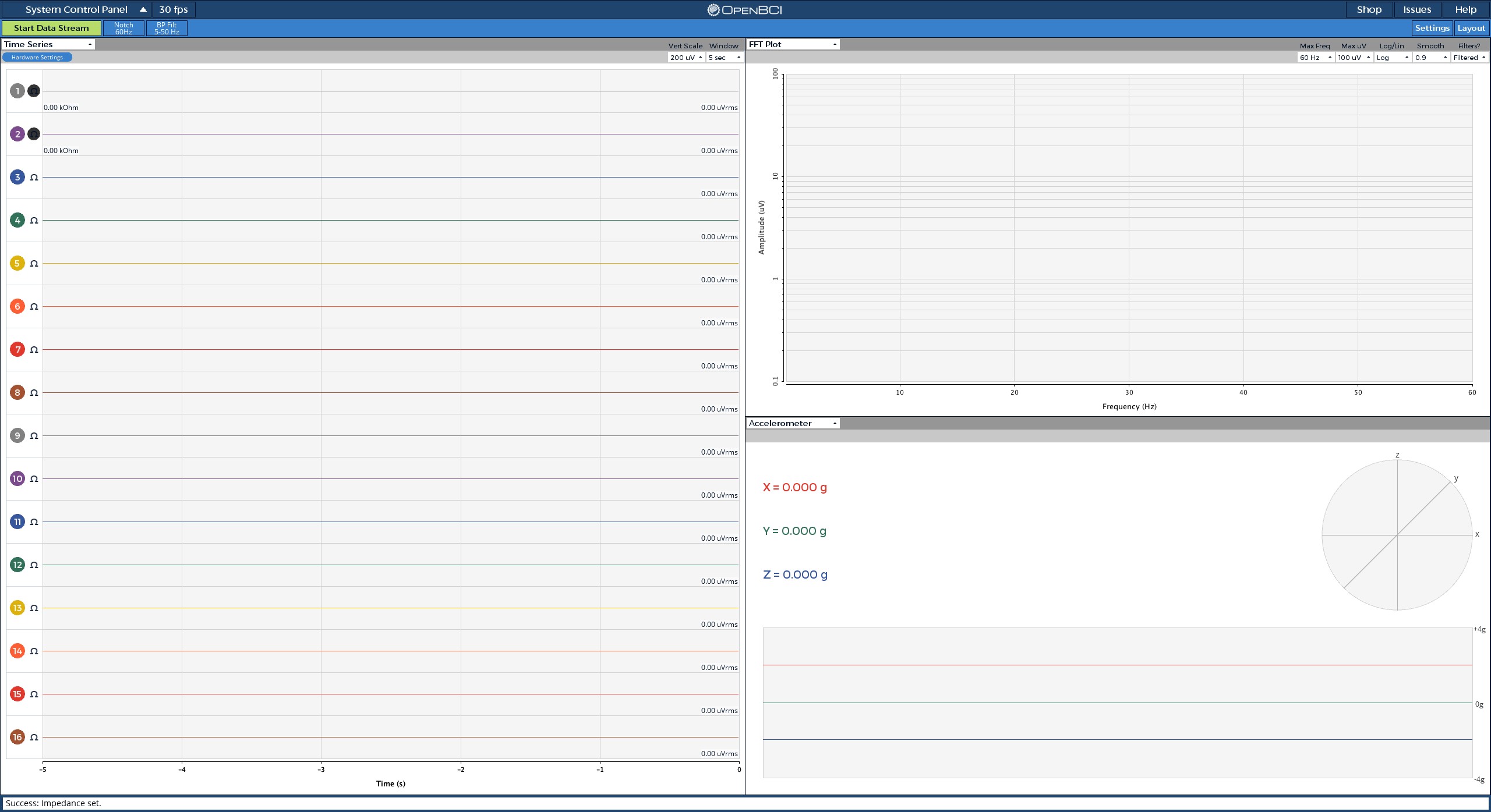This screenshot has width=1491, height=812.
Task: Toggle channel 4 number button
Action: (x=17, y=220)
